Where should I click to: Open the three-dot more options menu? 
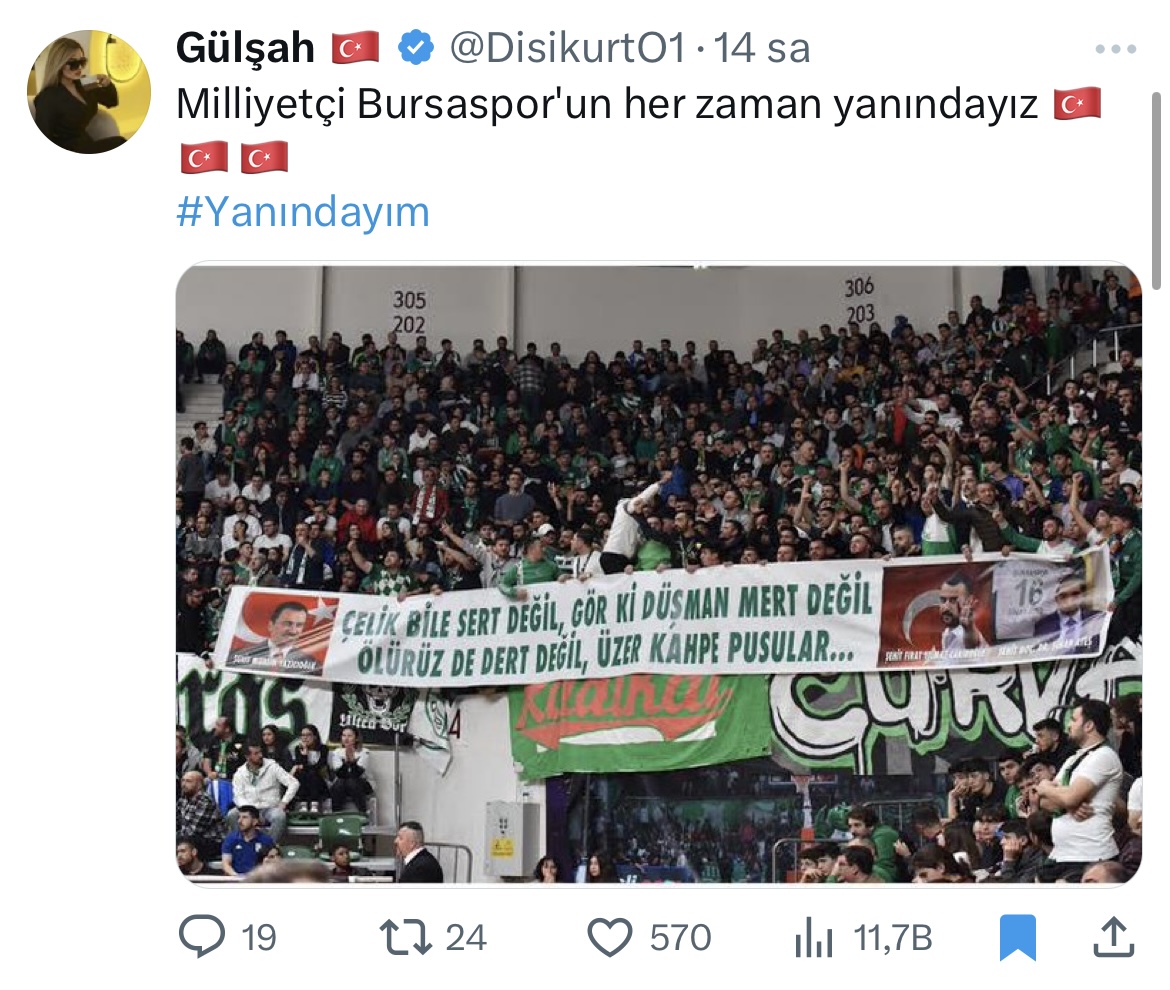(x=1116, y=49)
